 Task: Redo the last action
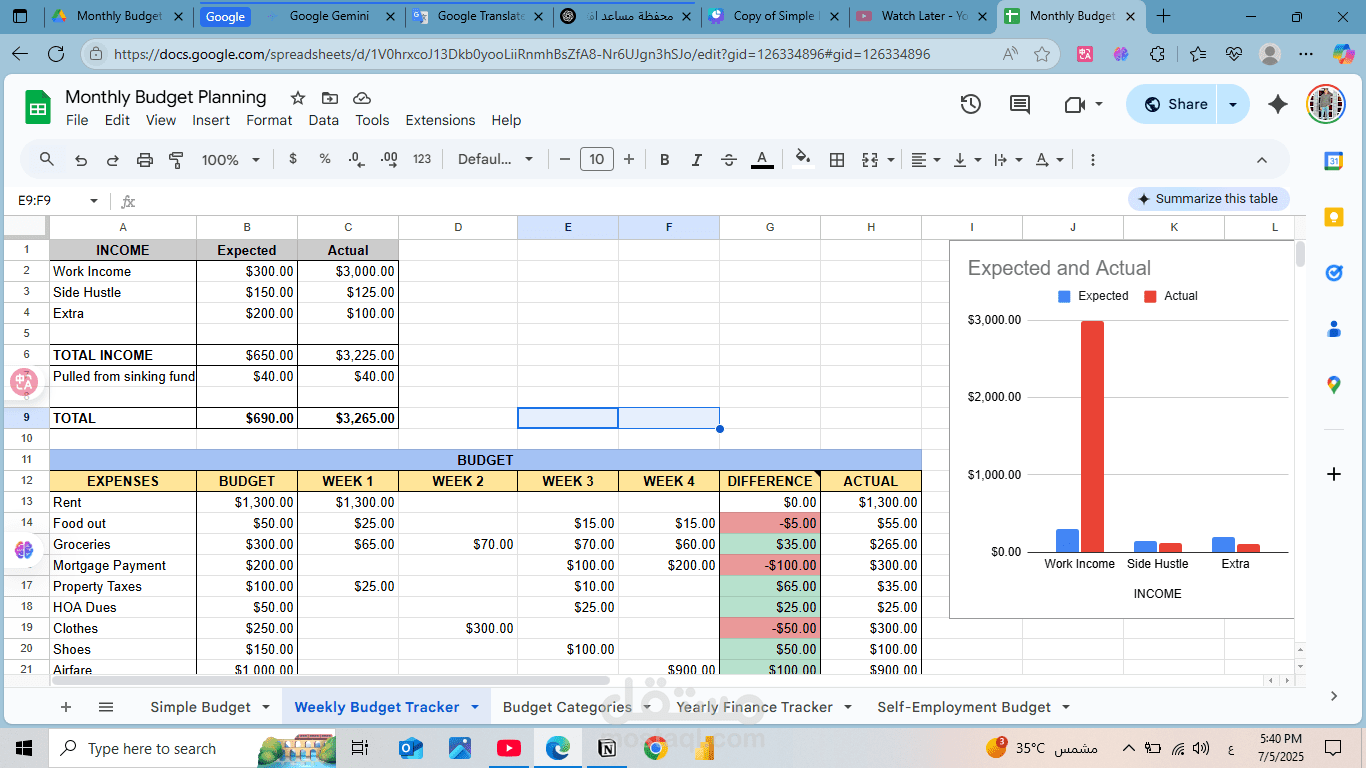tap(113, 160)
